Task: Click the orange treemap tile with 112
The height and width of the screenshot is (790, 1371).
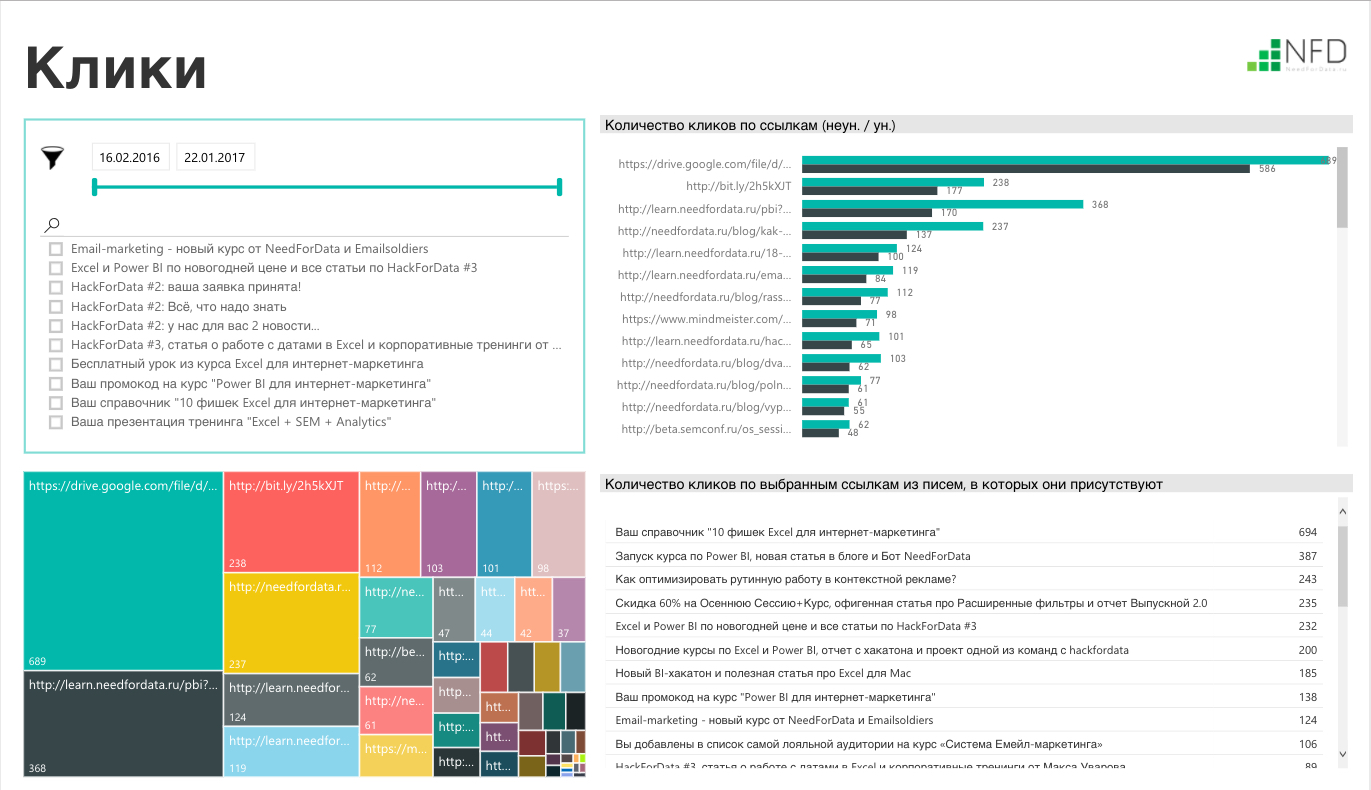Action: coord(389,524)
